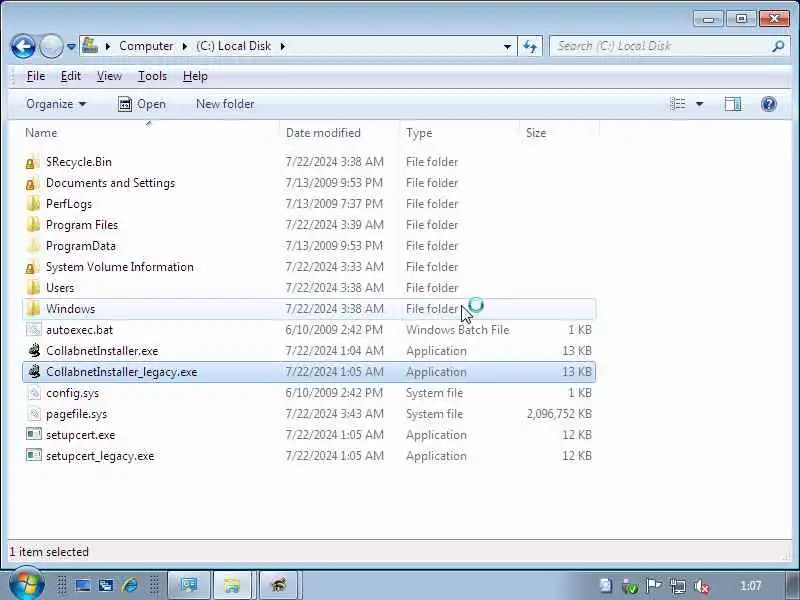Click the network tray icon
The width and height of the screenshot is (800, 600).
[x=678, y=586]
